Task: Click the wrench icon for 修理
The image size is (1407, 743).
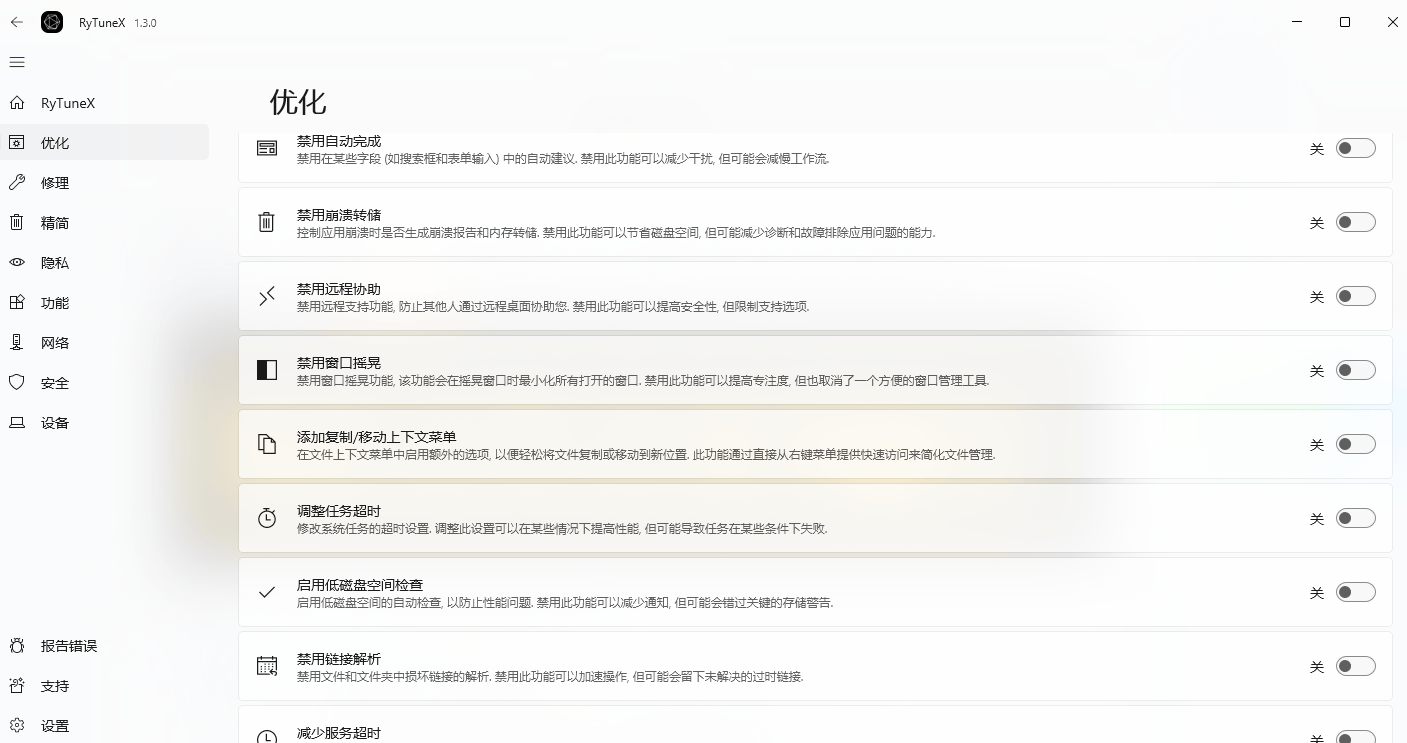Action: [15, 182]
